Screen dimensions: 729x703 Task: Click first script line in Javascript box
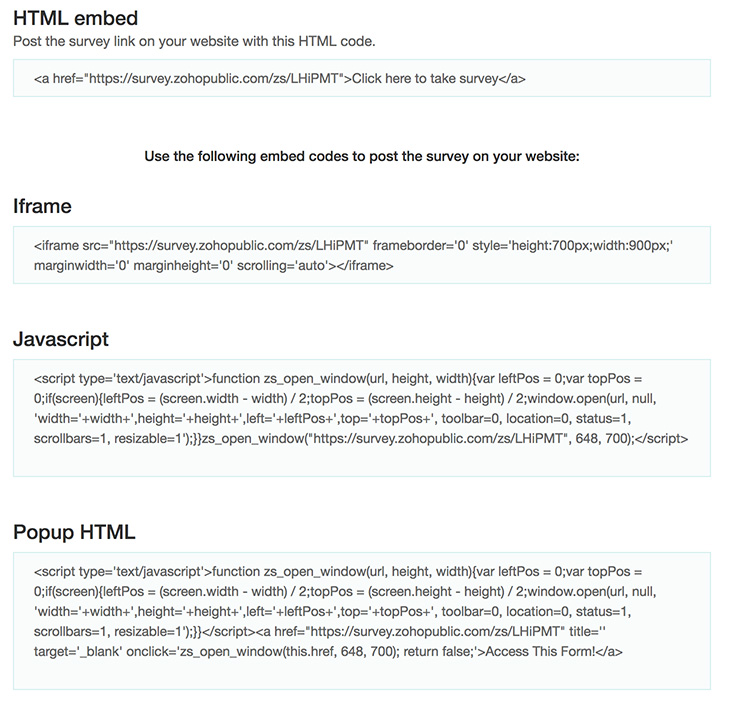[x=338, y=378]
